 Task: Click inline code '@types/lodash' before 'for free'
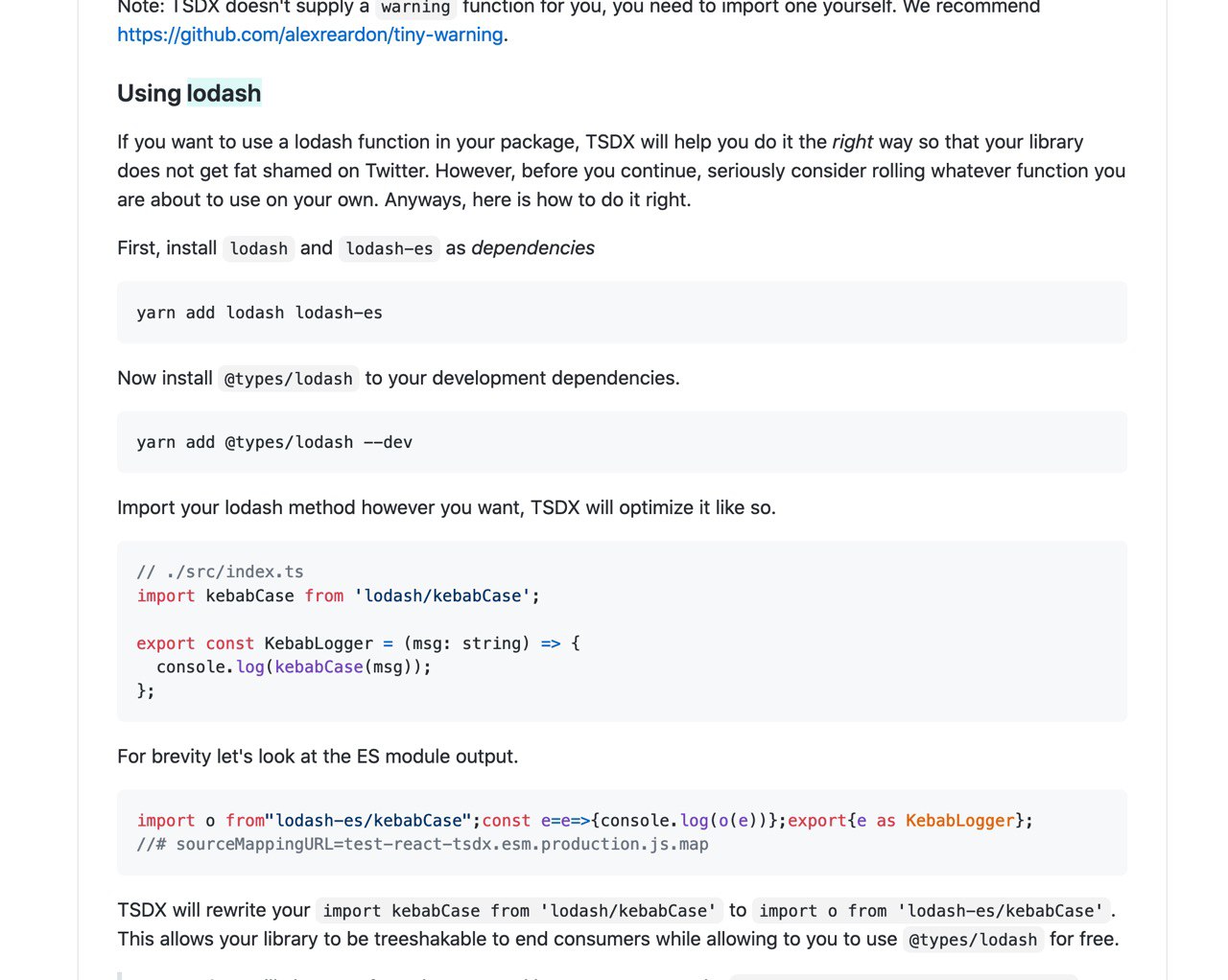point(973,940)
